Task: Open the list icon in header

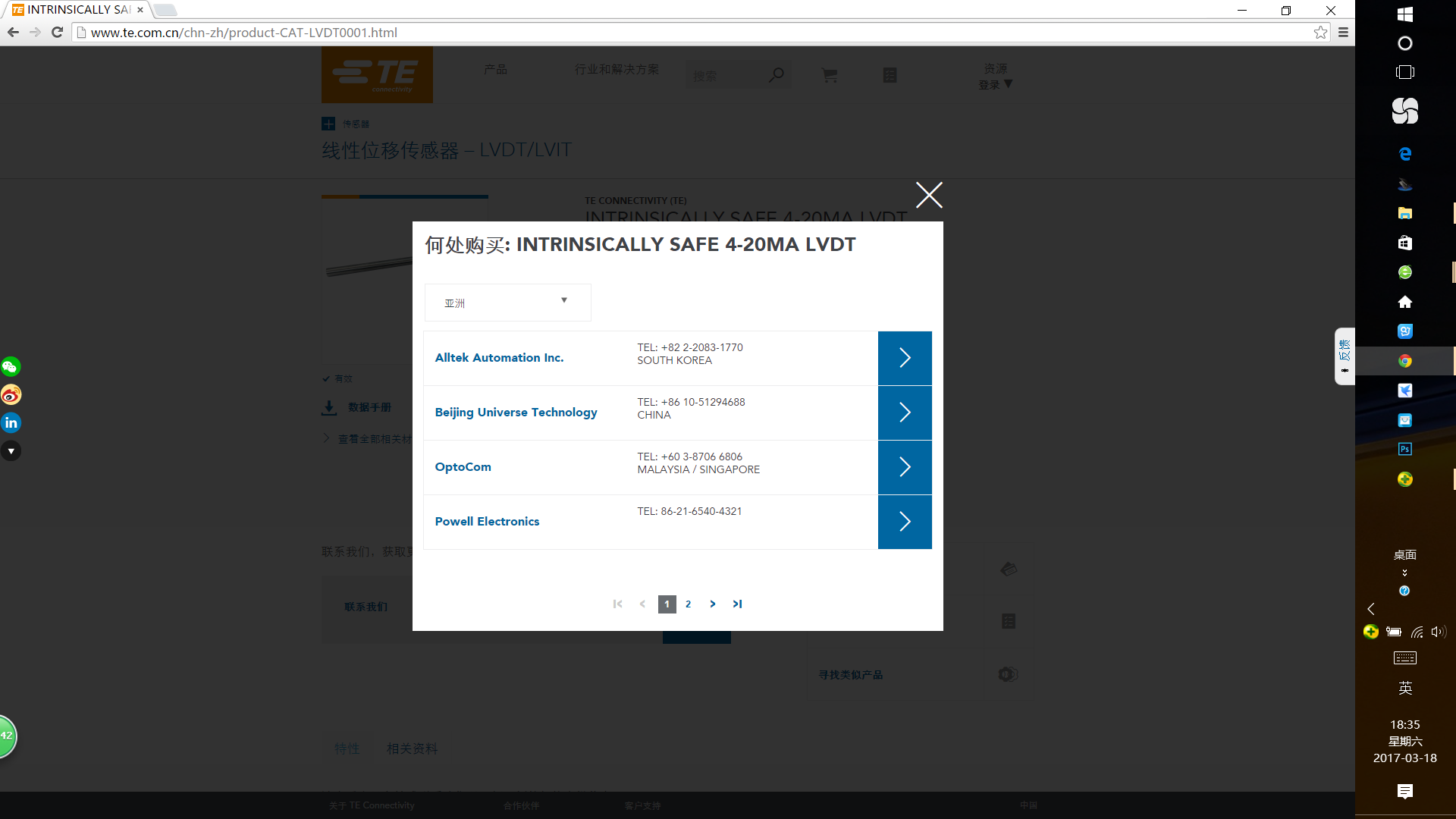Action: click(890, 75)
